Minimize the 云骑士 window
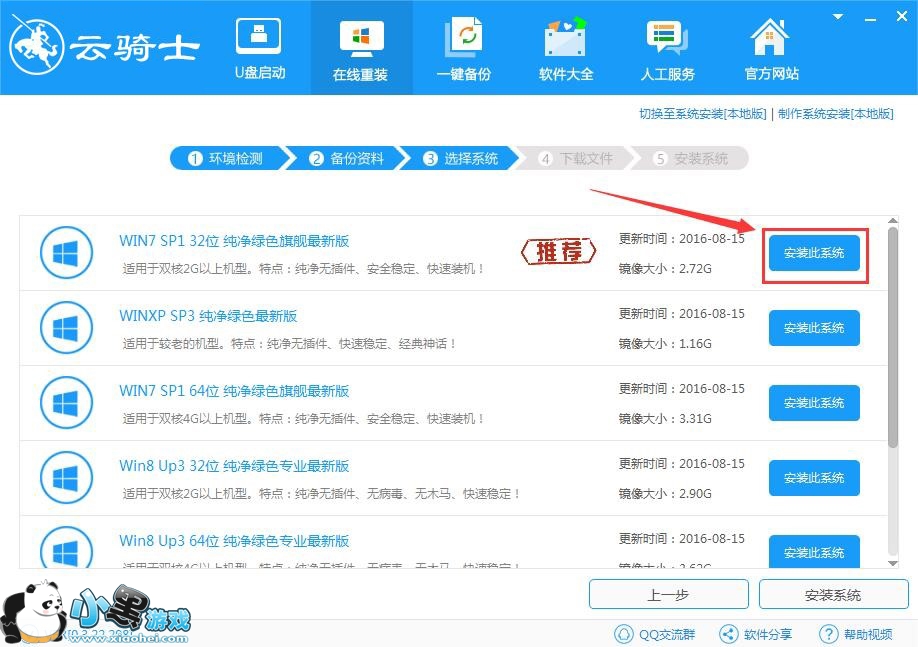This screenshot has width=918, height=647. point(871,18)
